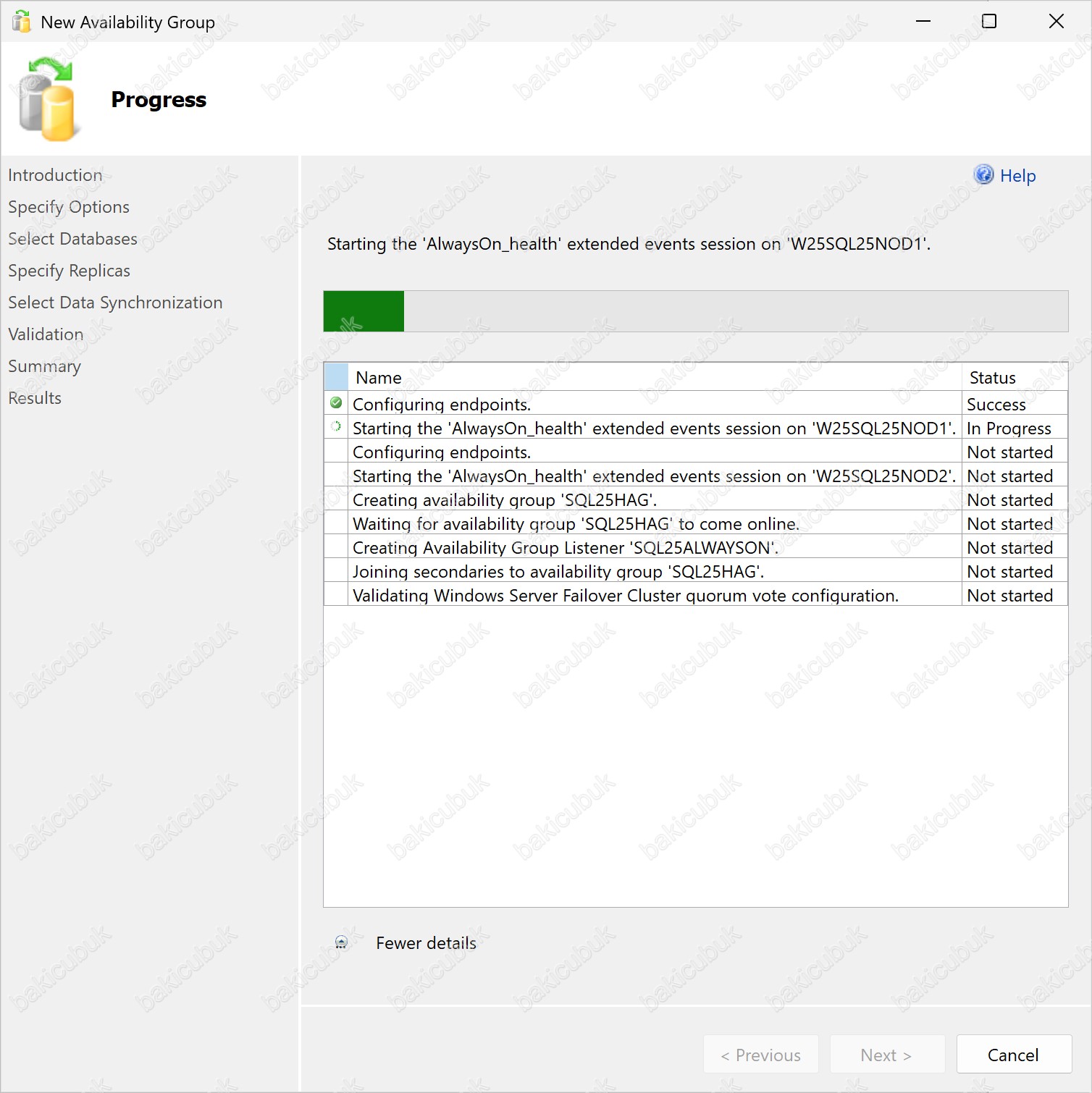The image size is (1092, 1093).
Task: Open the Select Databases step
Action: coord(72,239)
